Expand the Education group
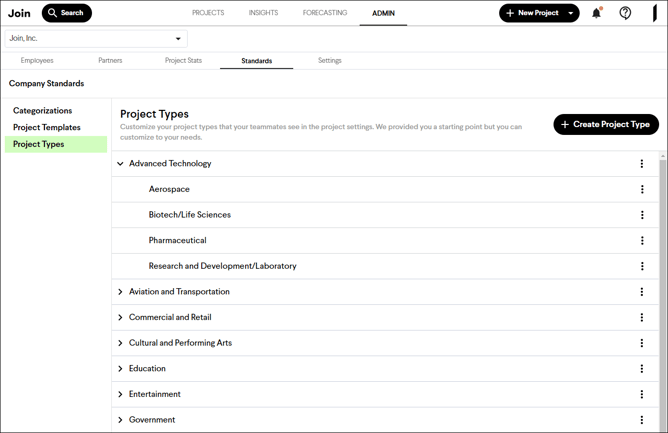 pos(120,369)
